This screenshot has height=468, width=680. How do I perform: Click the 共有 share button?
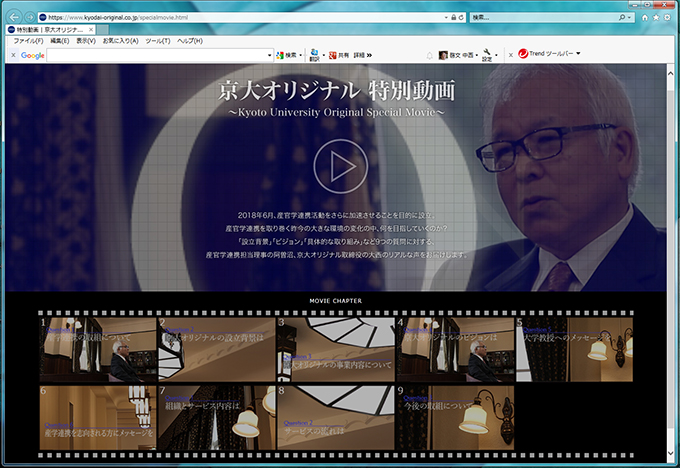[x=339, y=55]
